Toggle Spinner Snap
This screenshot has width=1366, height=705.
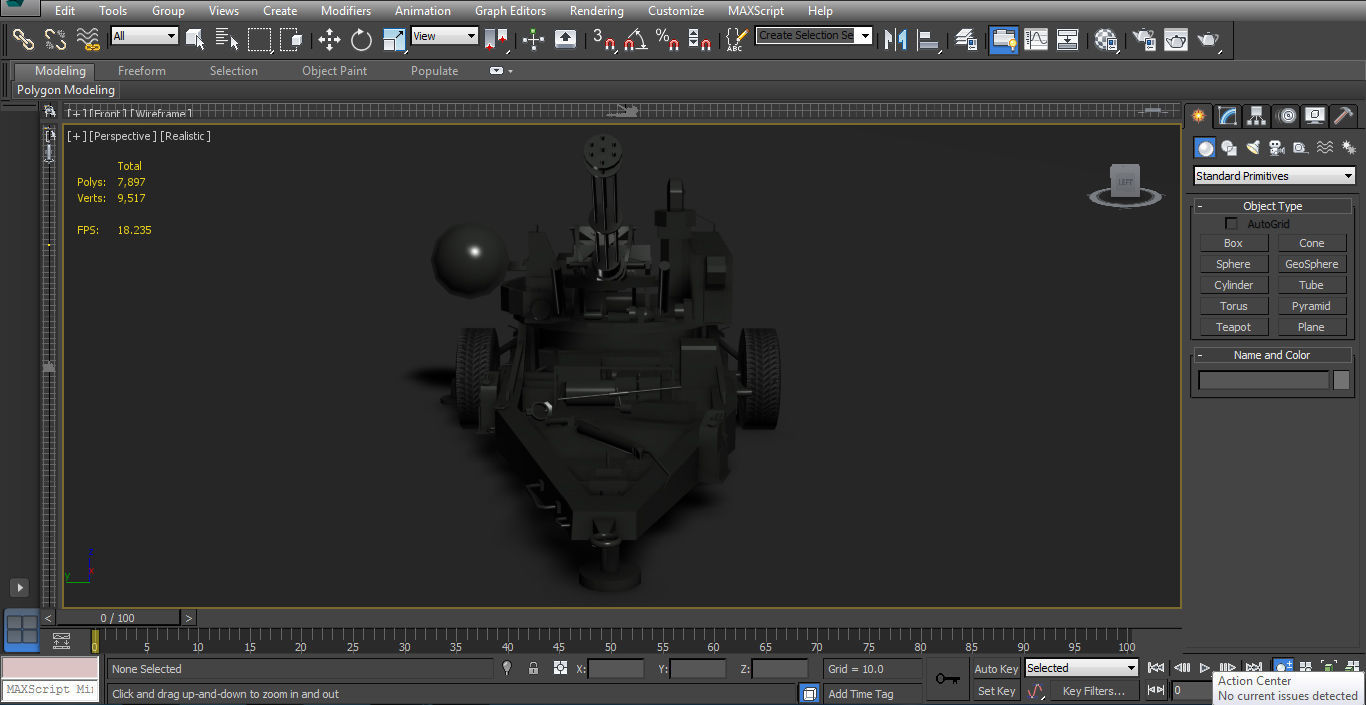[700, 40]
